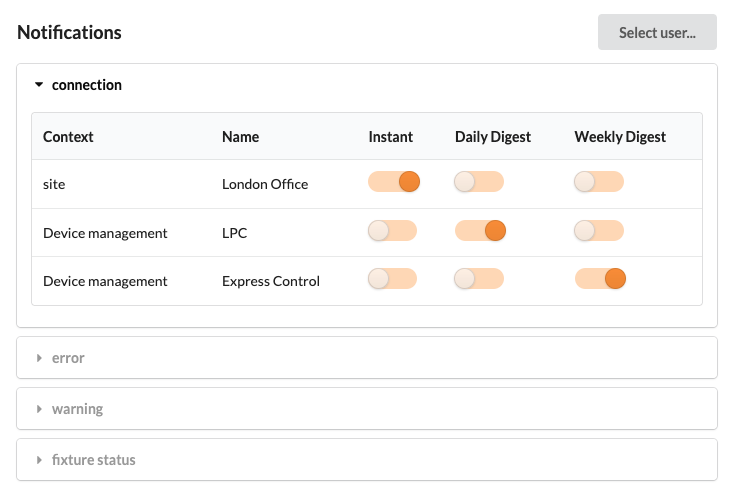Image resolution: width=730 pixels, height=494 pixels.
Task: Click the site context cell
Action: coord(54,184)
